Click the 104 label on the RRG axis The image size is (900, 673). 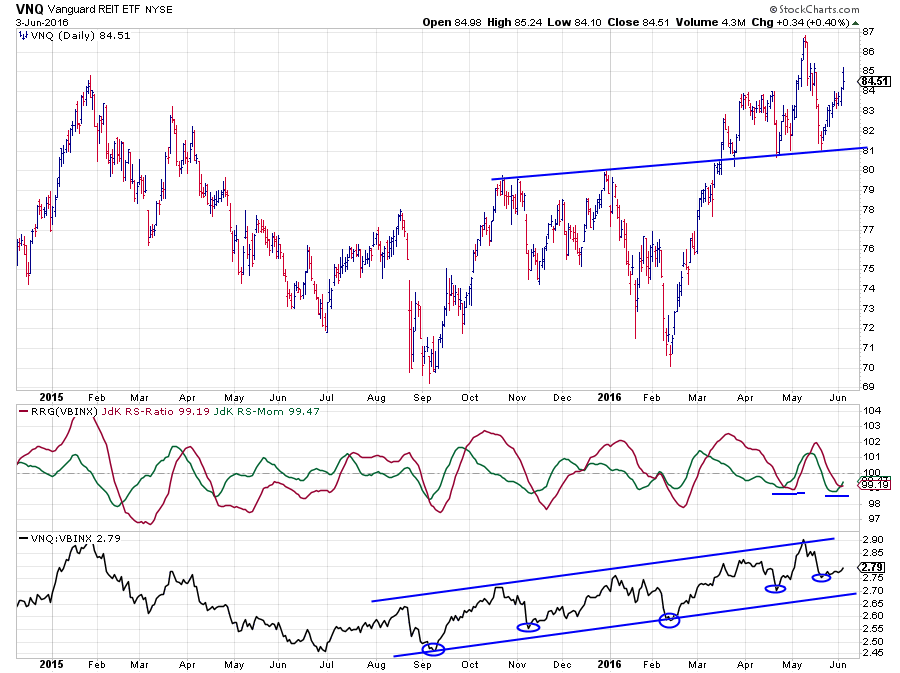click(872, 410)
